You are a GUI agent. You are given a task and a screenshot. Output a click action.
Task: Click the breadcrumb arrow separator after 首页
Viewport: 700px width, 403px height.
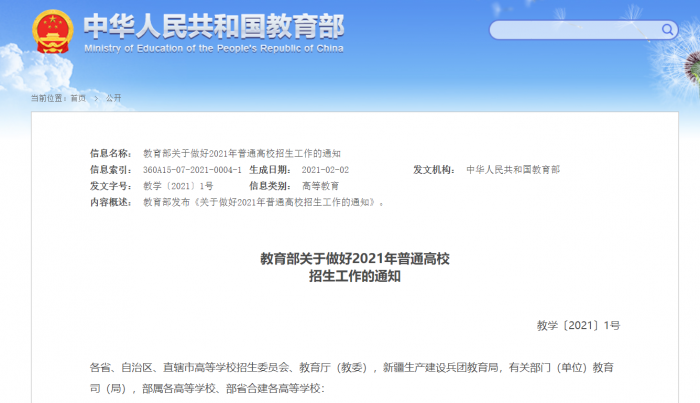click(x=96, y=98)
